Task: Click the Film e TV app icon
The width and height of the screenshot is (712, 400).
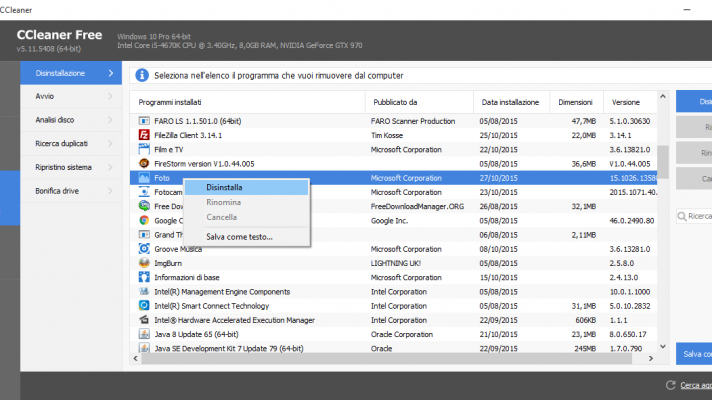Action: click(x=145, y=148)
